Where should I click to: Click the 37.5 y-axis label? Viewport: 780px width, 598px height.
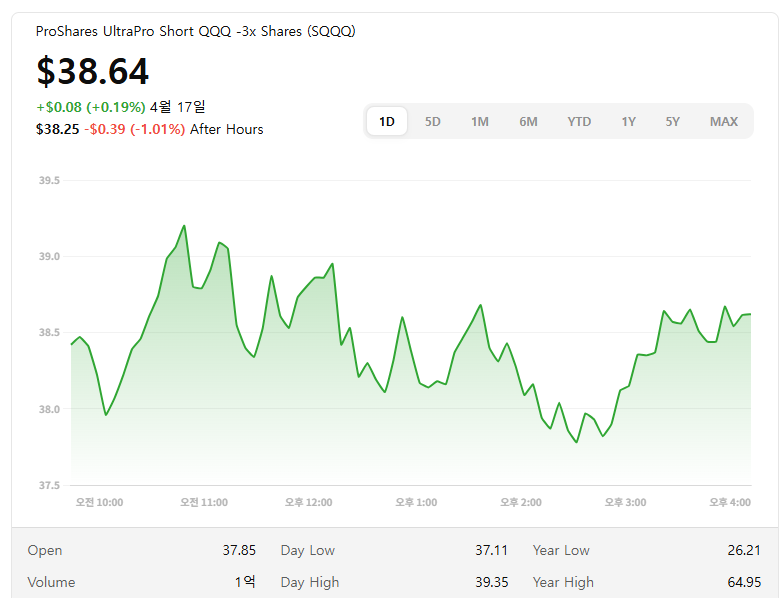tap(49, 486)
